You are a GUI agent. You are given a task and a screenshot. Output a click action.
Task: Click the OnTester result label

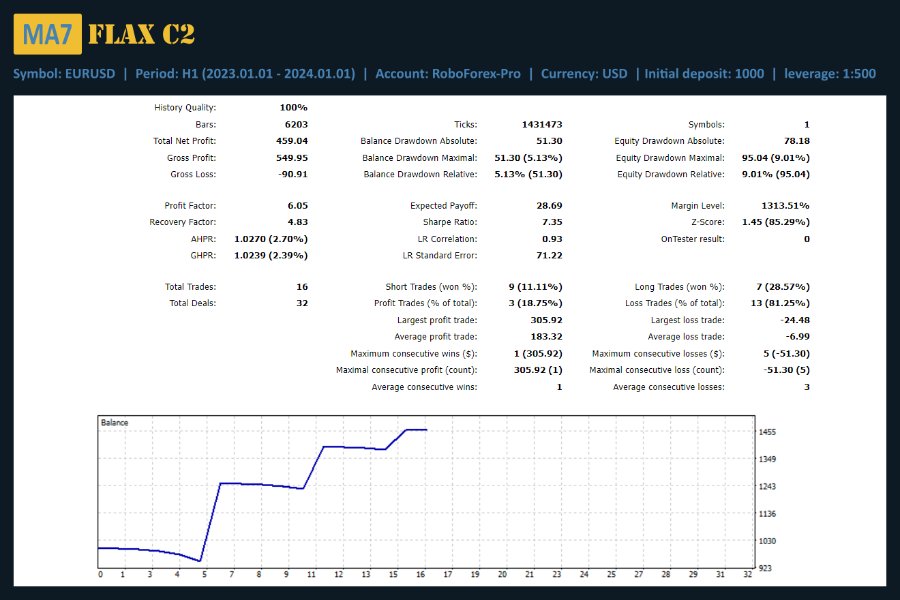pyautogui.click(x=693, y=239)
